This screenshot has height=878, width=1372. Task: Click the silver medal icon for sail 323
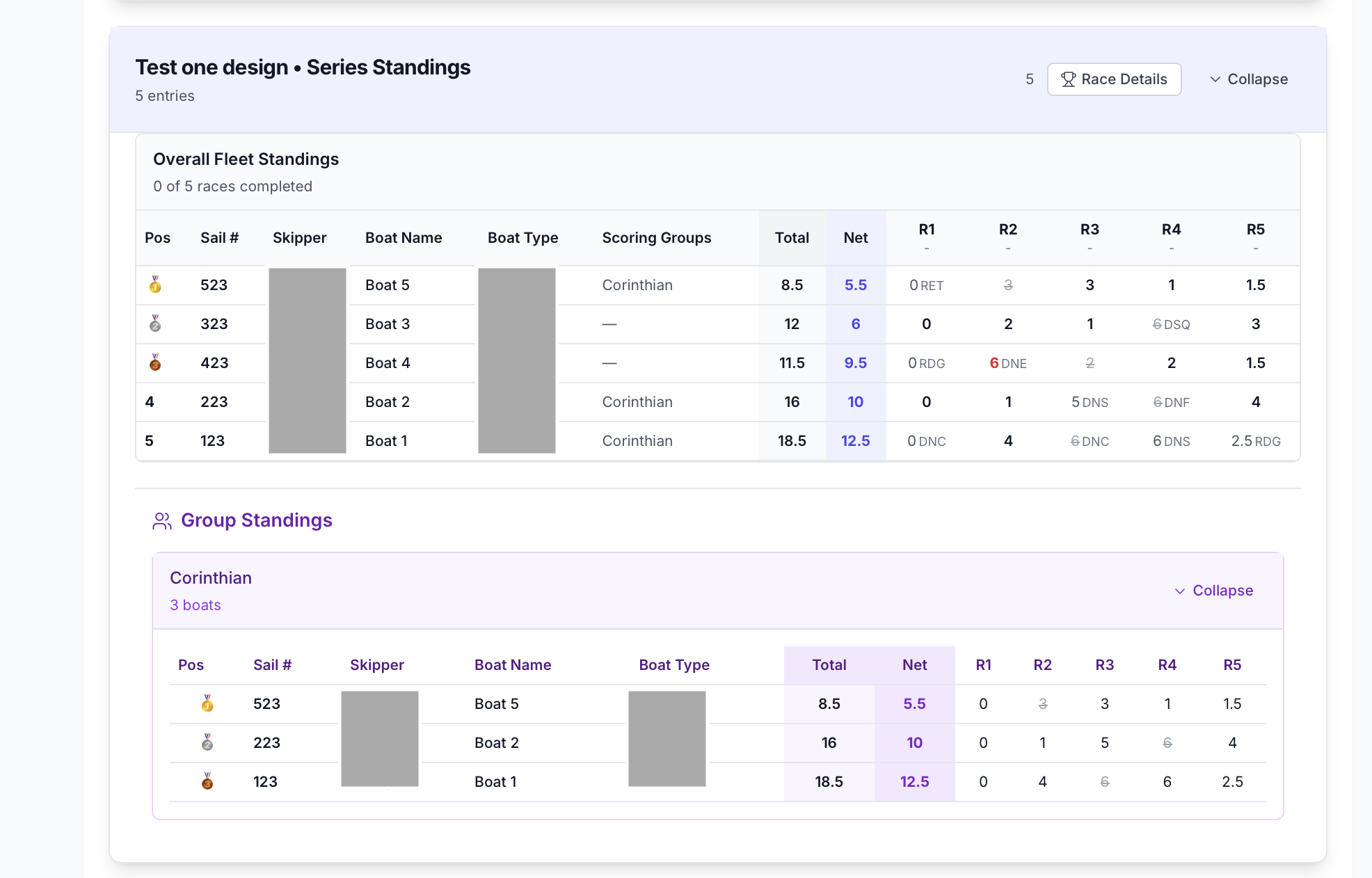click(x=155, y=324)
